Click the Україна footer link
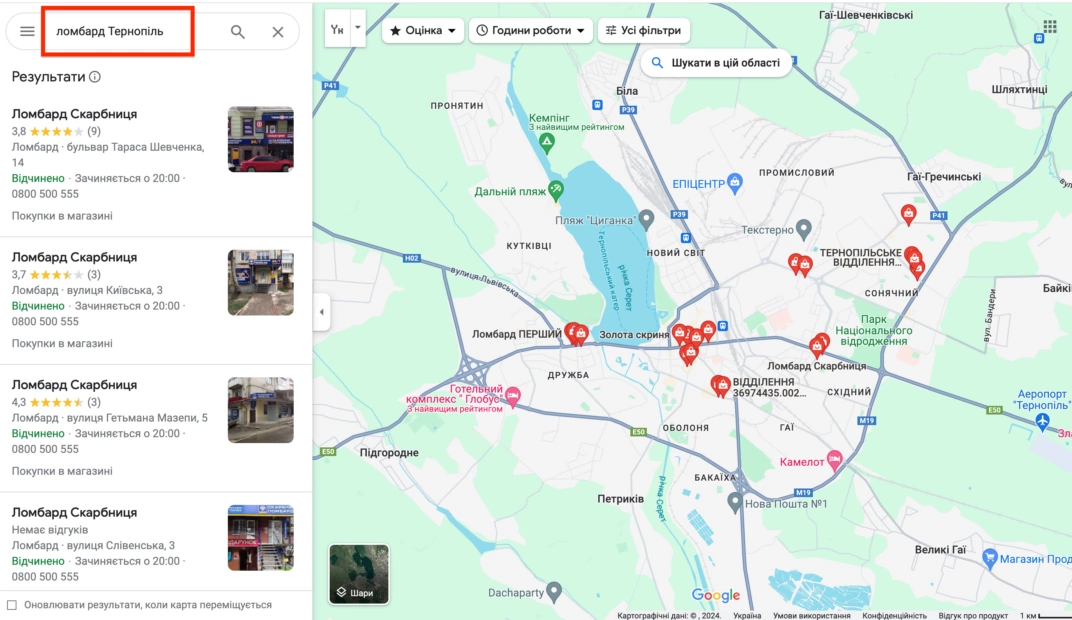Image resolution: width=1072 pixels, height=620 pixels. (747, 615)
